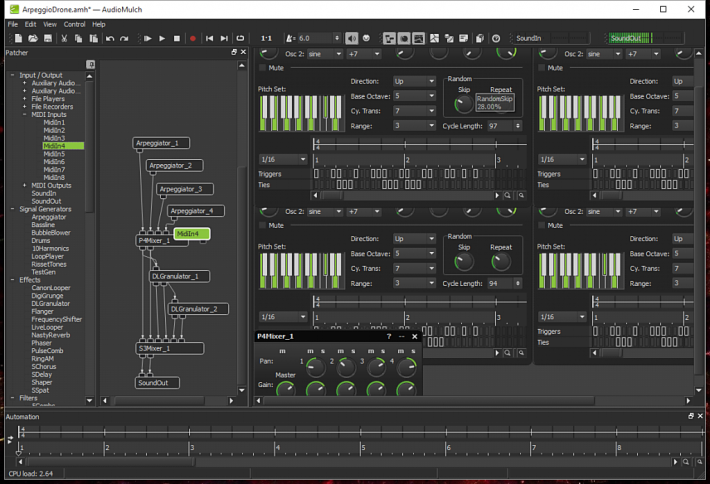The image size is (710, 484).
Task: Click the Random Skip knob of the top-left arpeggiator
Action: [x=464, y=104]
